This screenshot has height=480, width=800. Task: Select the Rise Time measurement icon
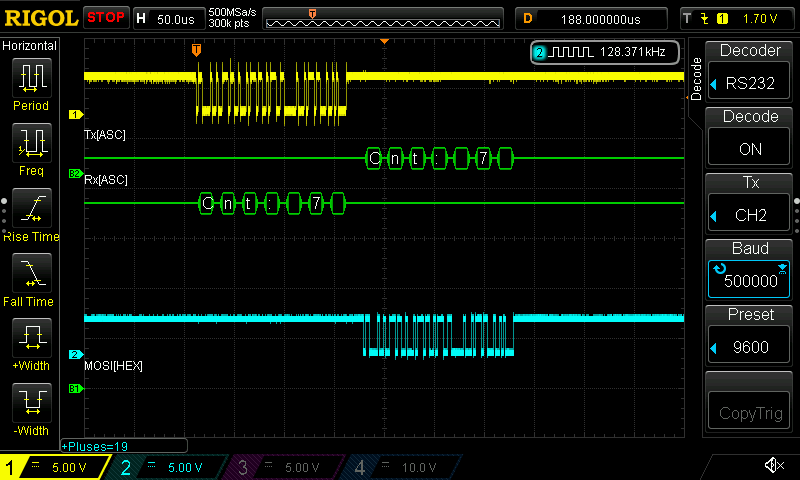pos(30,208)
